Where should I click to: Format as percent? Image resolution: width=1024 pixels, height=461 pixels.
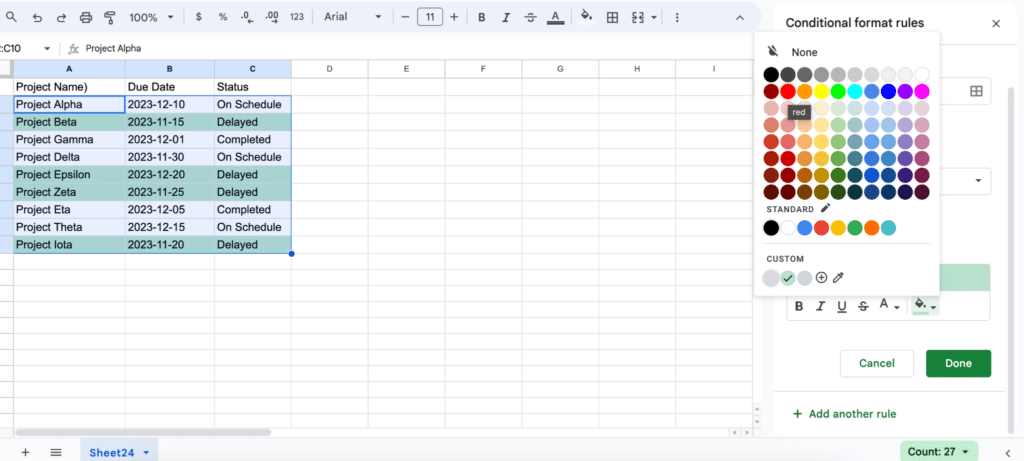223,17
